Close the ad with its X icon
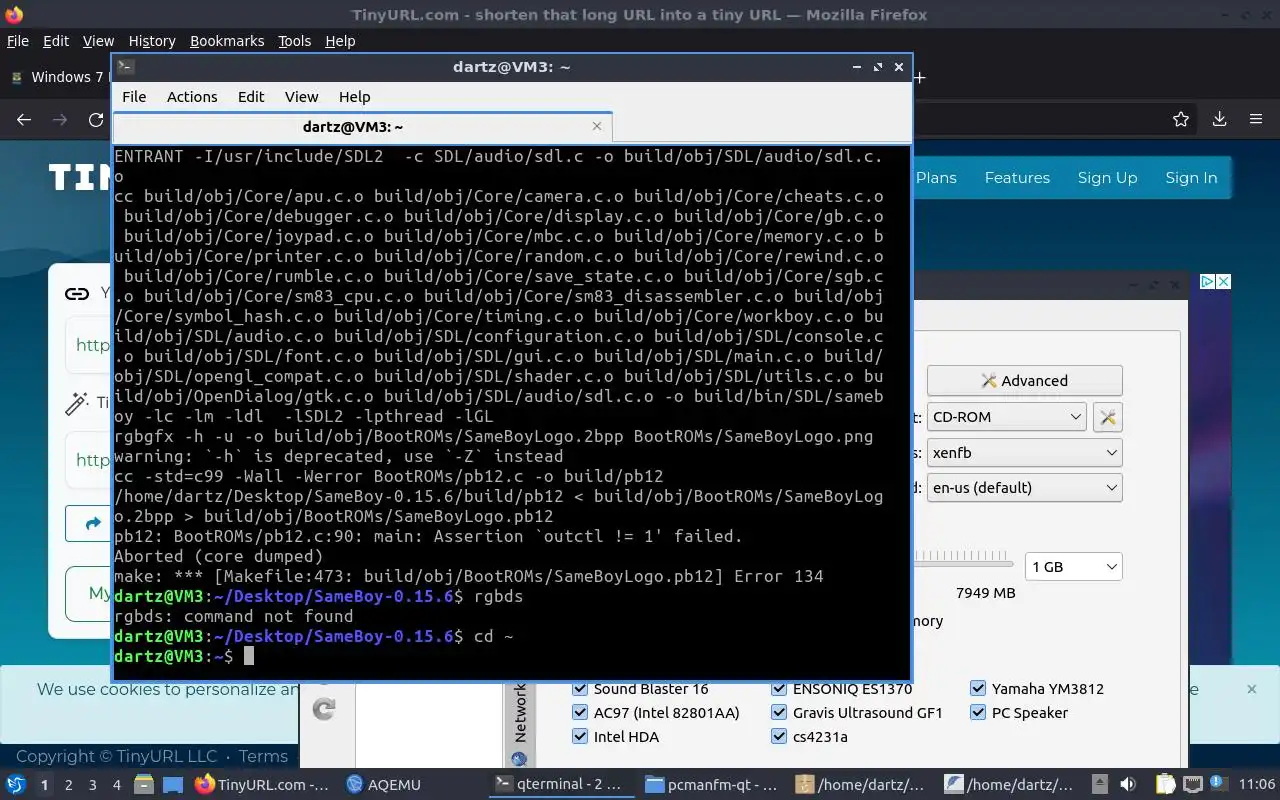Viewport: 1280px width, 800px height. (x=1223, y=282)
